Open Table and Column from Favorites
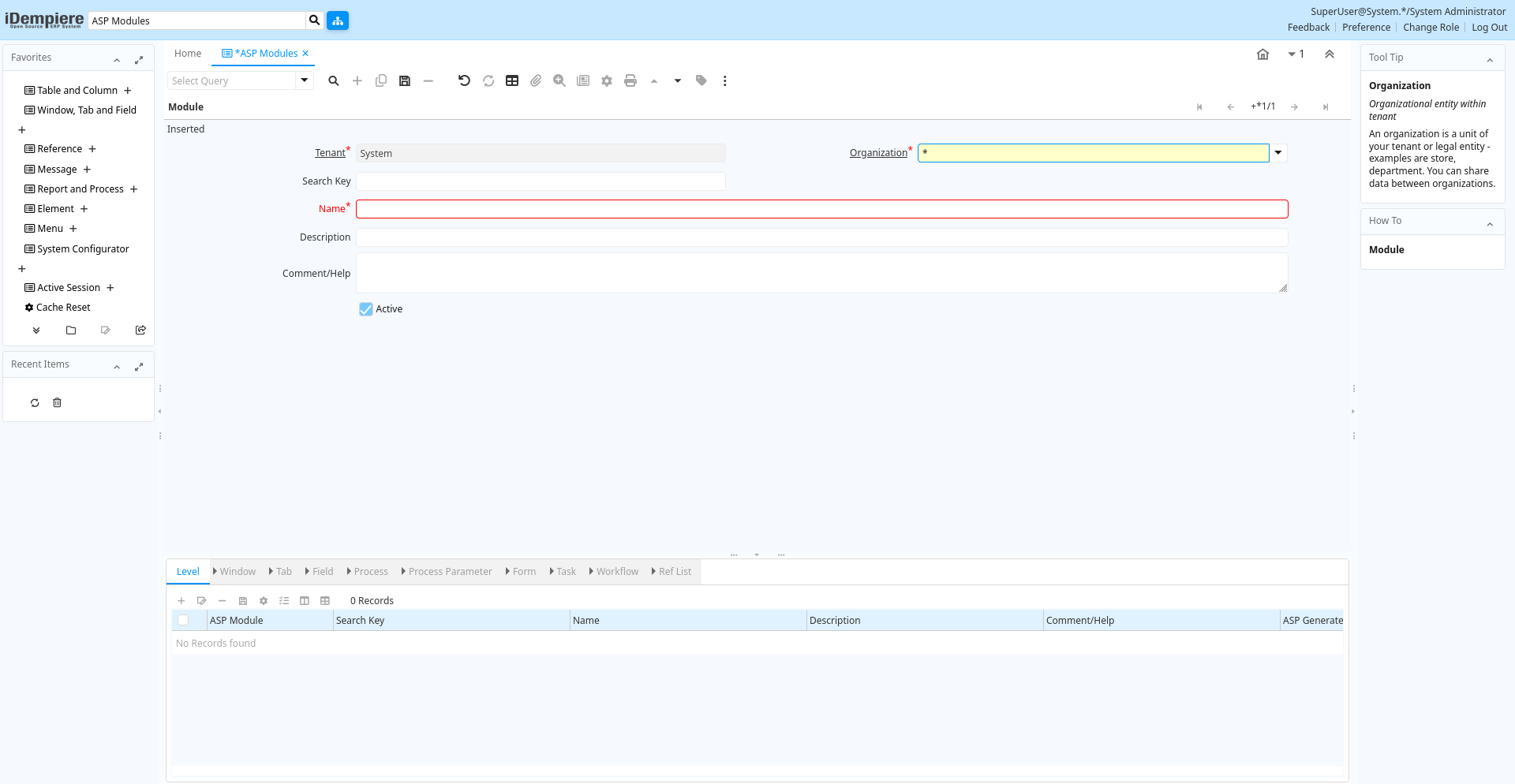 (x=77, y=91)
